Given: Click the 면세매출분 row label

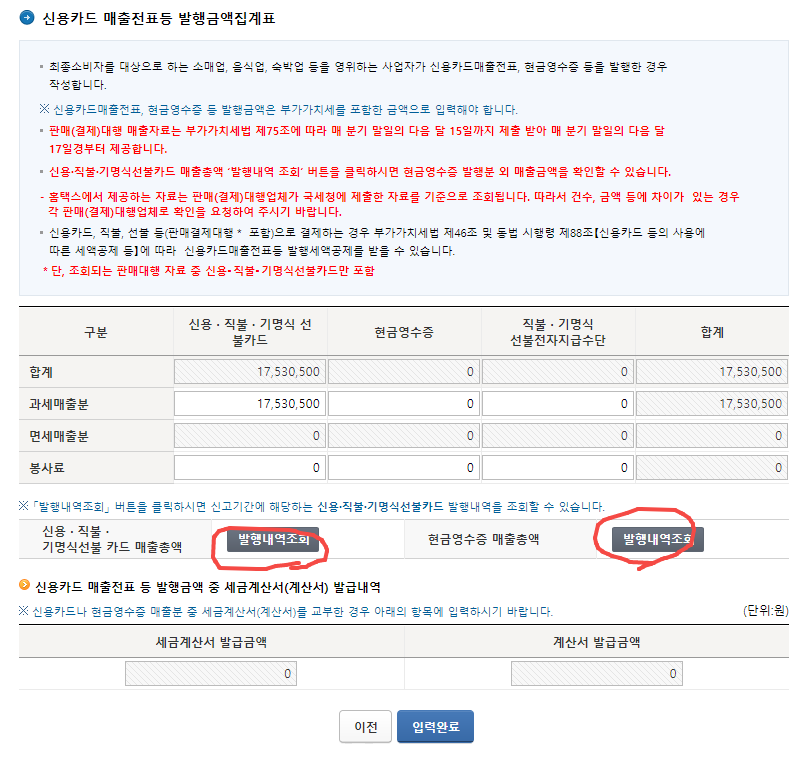Looking at the screenshot, I should (59, 436).
